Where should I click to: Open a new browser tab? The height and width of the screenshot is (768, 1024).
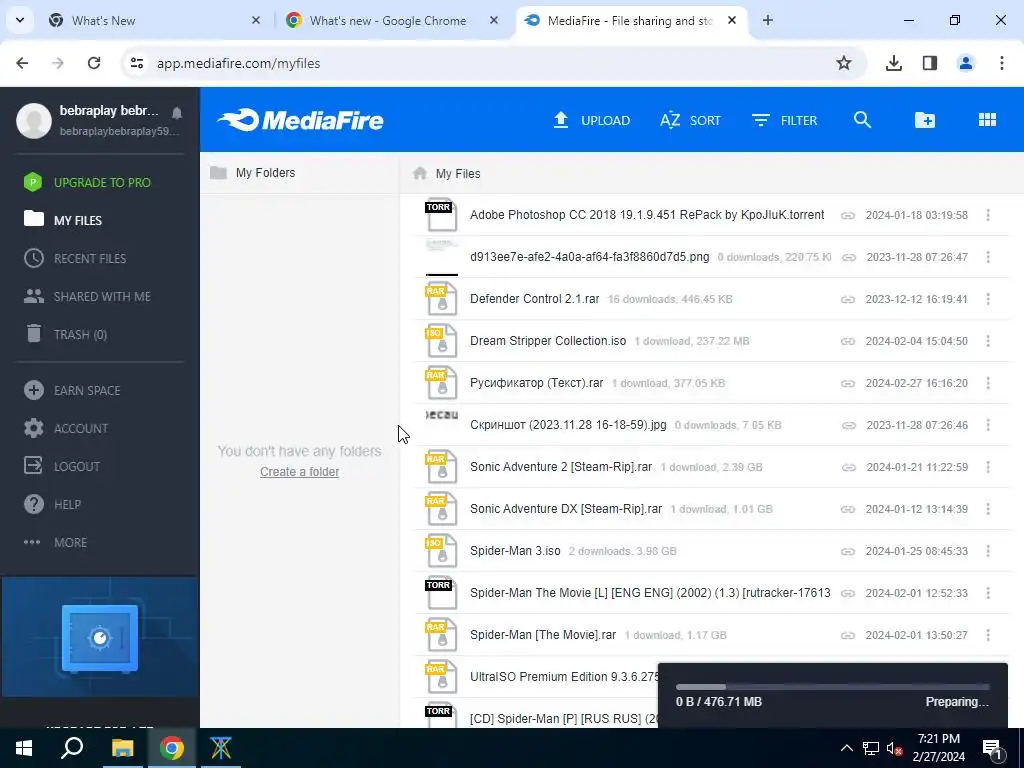(767, 21)
